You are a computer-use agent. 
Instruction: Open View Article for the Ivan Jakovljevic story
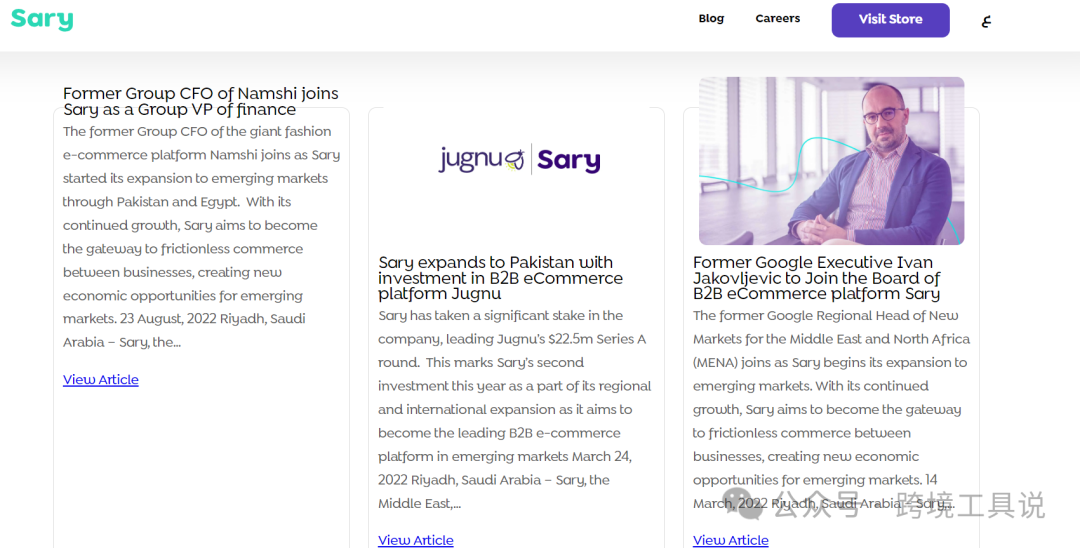click(730, 540)
